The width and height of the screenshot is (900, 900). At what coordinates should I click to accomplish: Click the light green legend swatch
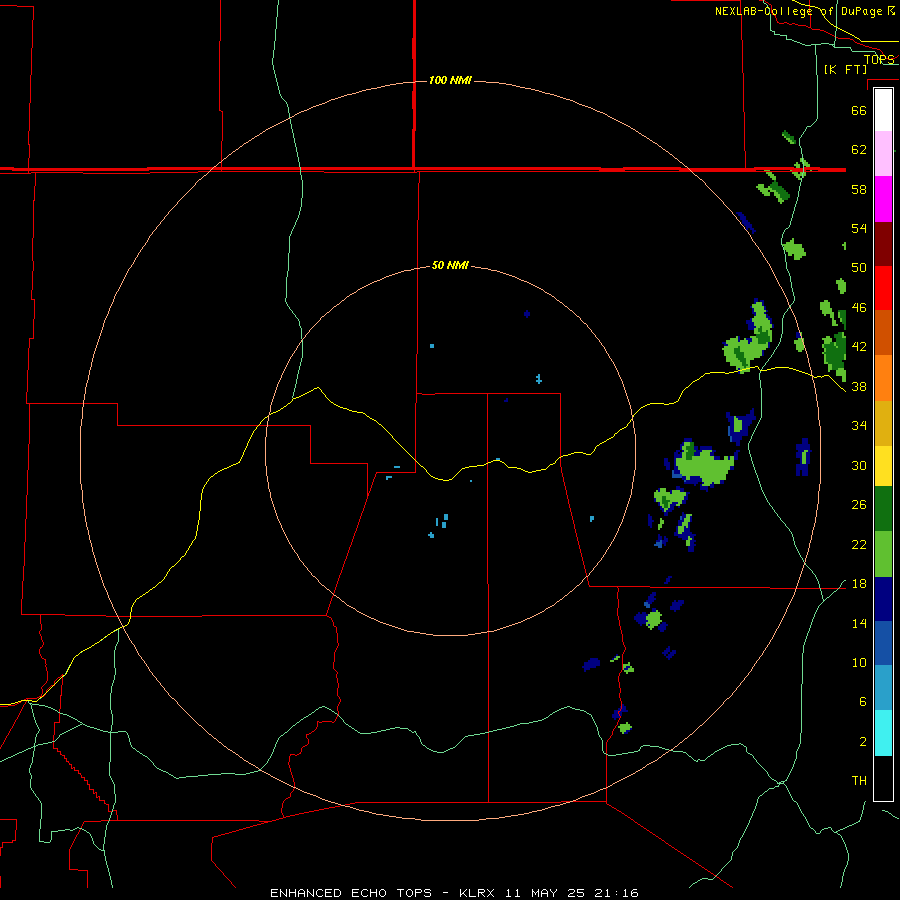click(883, 554)
